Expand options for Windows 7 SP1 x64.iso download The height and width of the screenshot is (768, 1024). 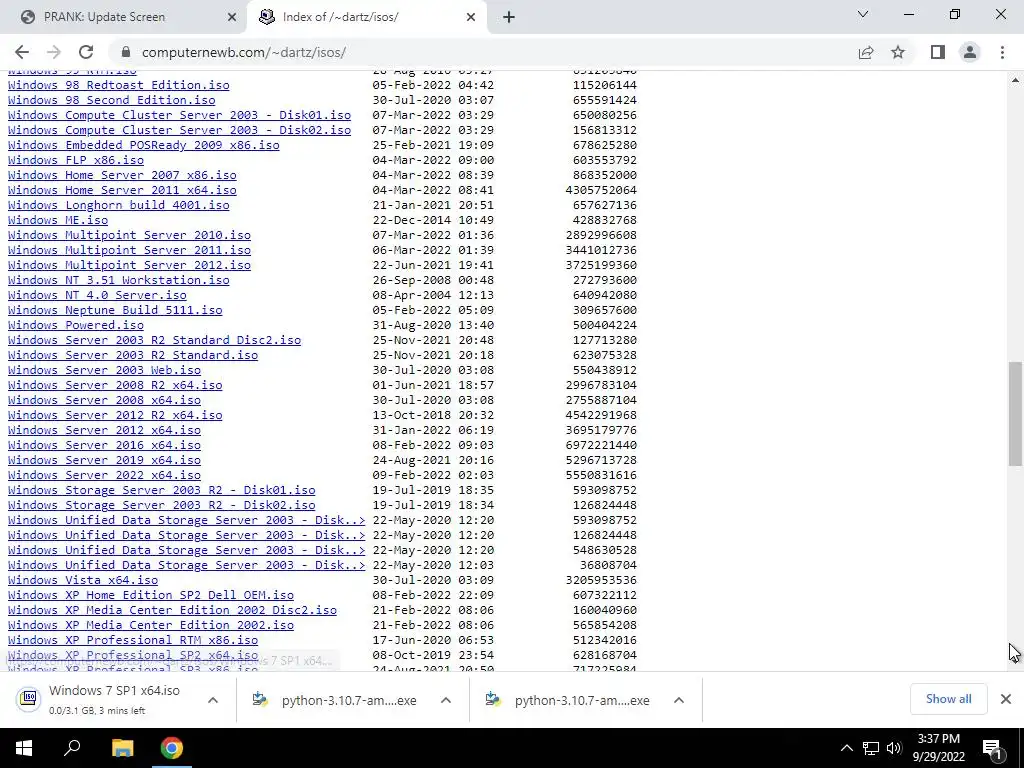click(x=213, y=700)
